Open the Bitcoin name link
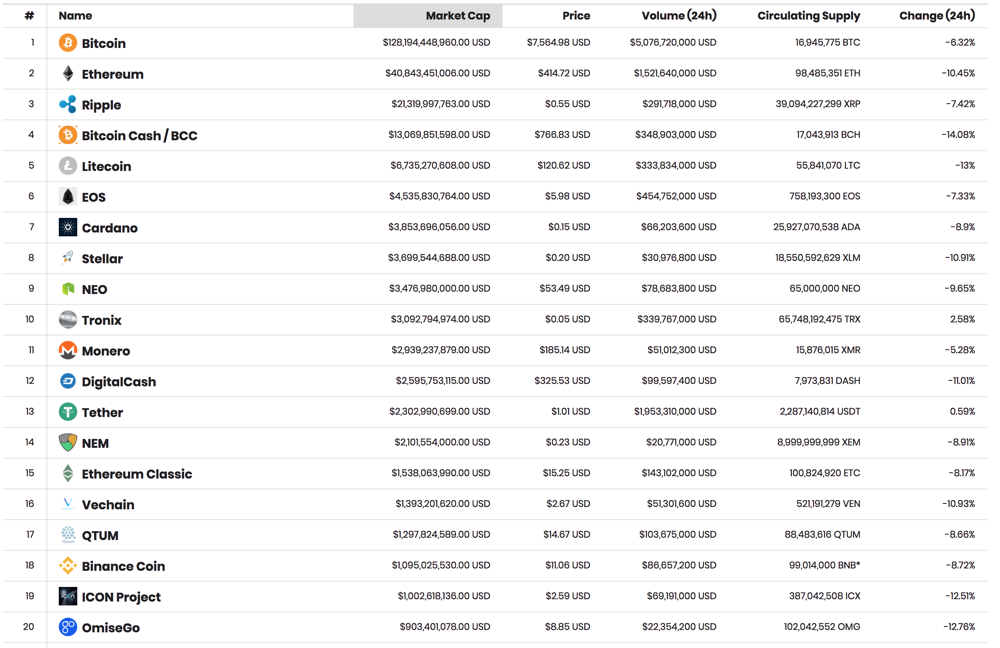The height and width of the screenshot is (648, 1000). 103,43
